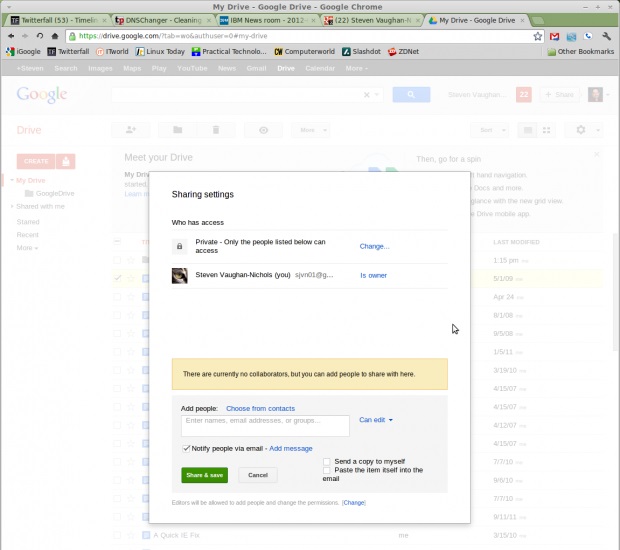This screenshot has height=550, width=620.
Task: Open the ITworld bookmark
Action: click(112, 51)
